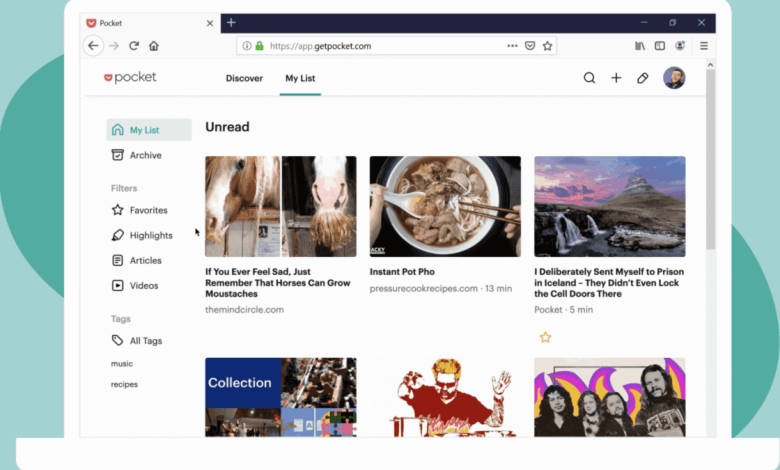Screen dimensions: 780x470
Task: Open the horses thumbnail image
Action: 281,206
